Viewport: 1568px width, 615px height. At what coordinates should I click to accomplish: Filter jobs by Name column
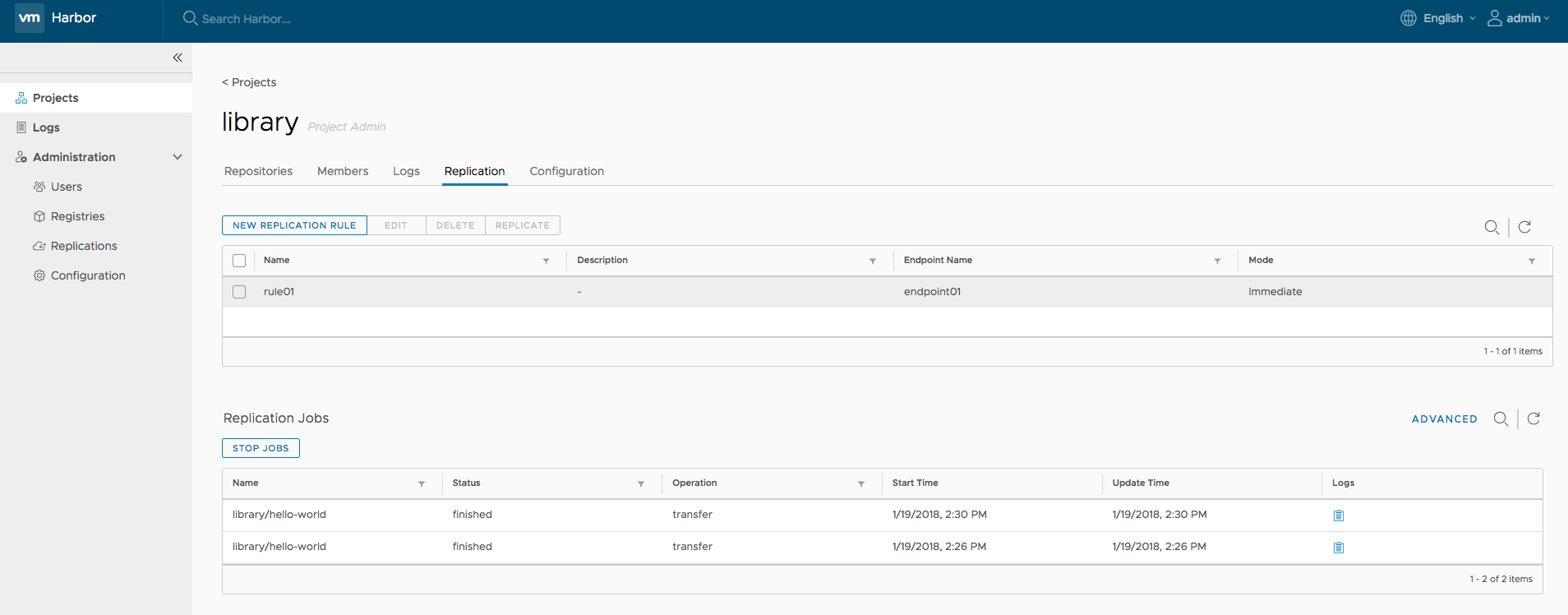pos(422,484)
